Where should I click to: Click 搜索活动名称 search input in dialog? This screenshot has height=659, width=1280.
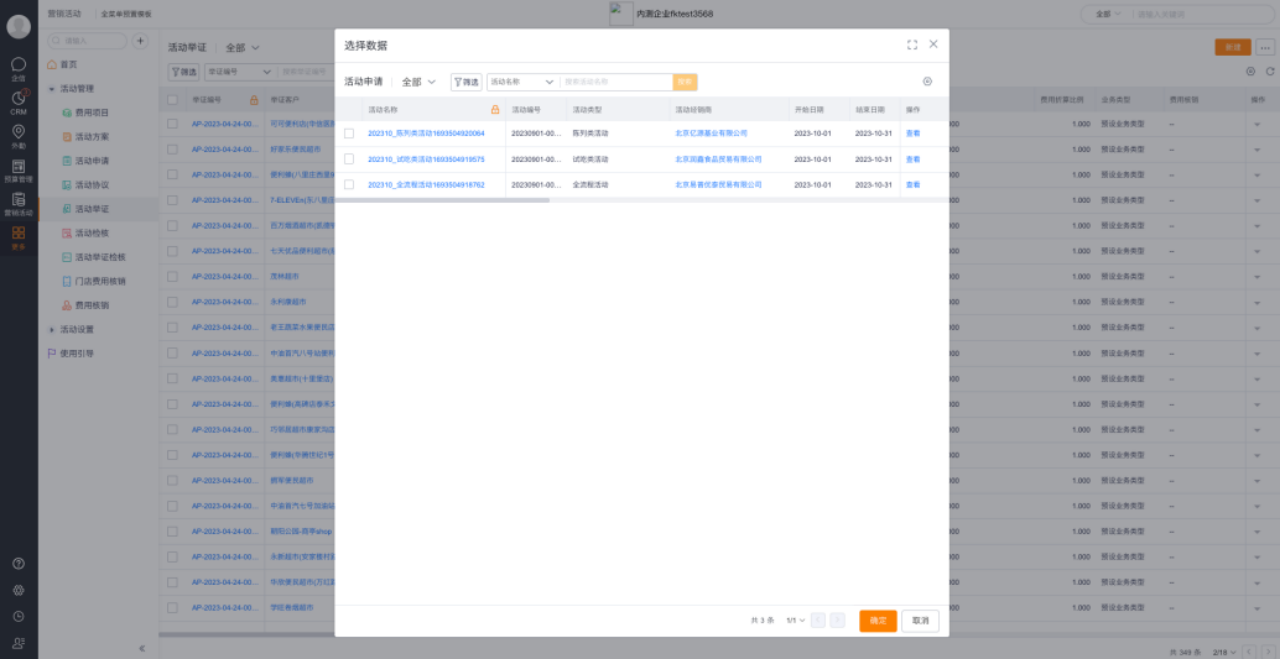615,82
